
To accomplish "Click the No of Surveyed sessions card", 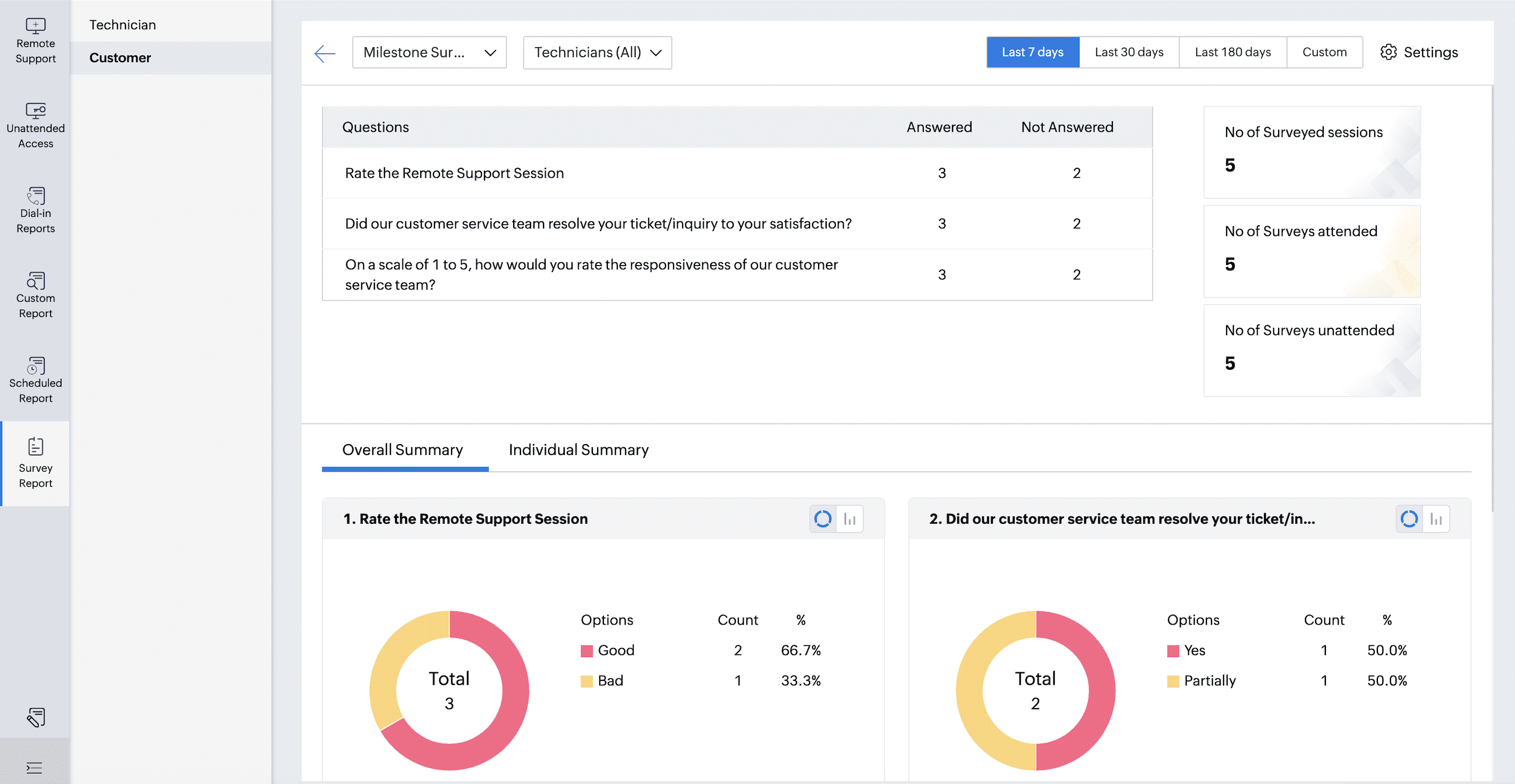I will coord(1312,152).
